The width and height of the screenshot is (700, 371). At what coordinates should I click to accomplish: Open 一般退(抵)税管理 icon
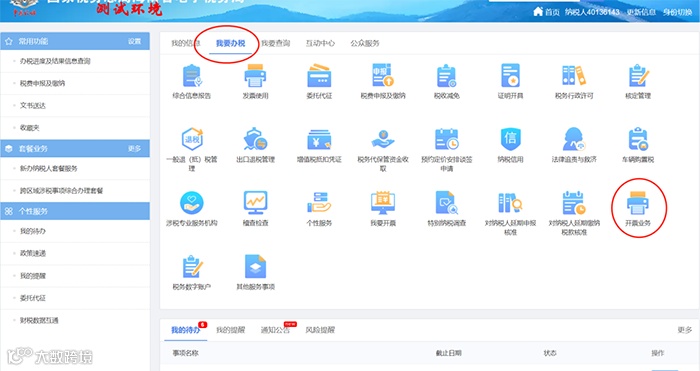[192, 139]
